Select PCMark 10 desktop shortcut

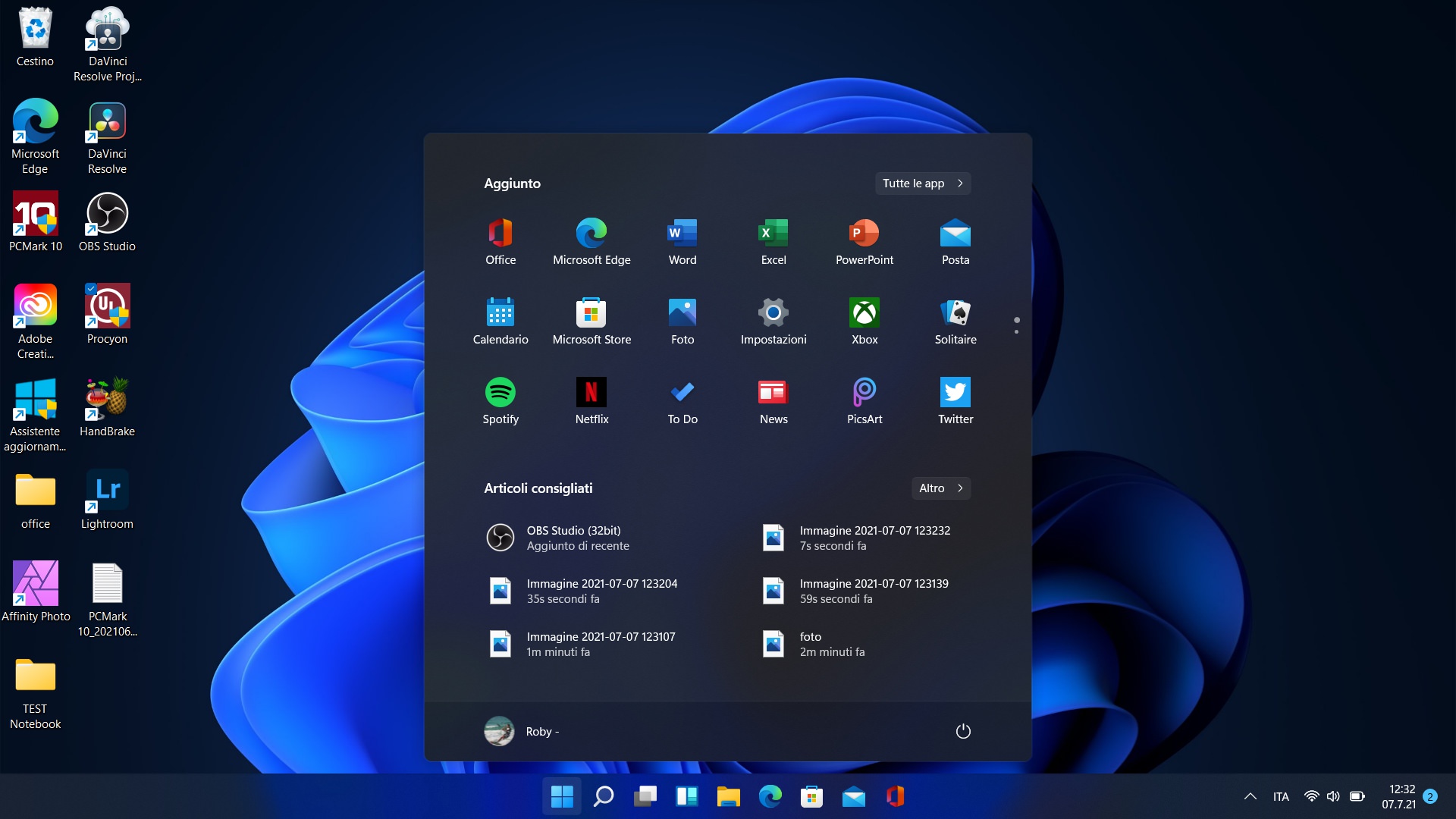click(x=35, y=222)
